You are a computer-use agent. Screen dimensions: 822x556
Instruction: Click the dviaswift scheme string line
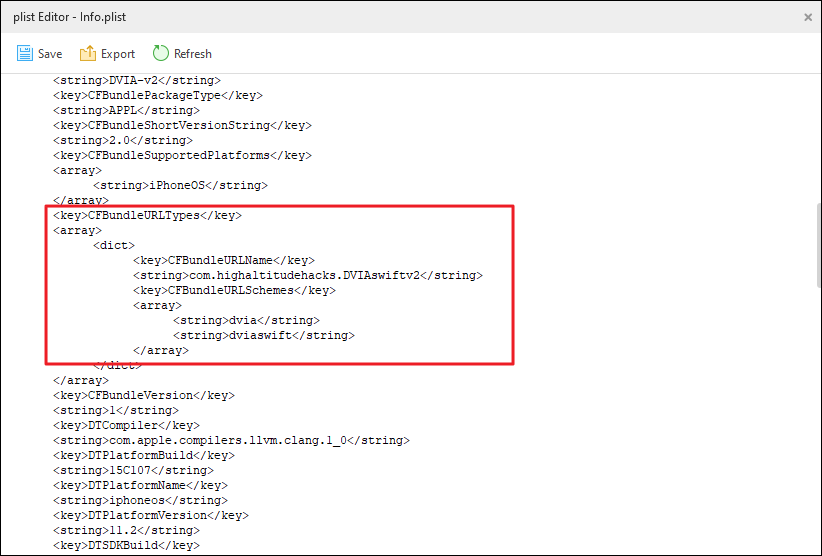(x=264, y=335)
